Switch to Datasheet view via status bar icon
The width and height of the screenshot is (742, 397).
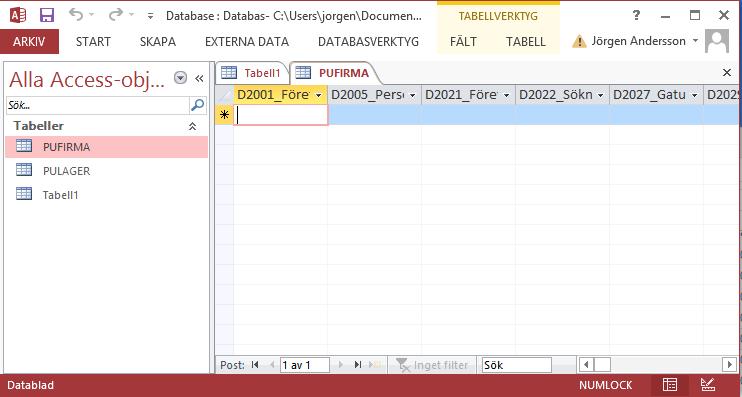[670, 385]
